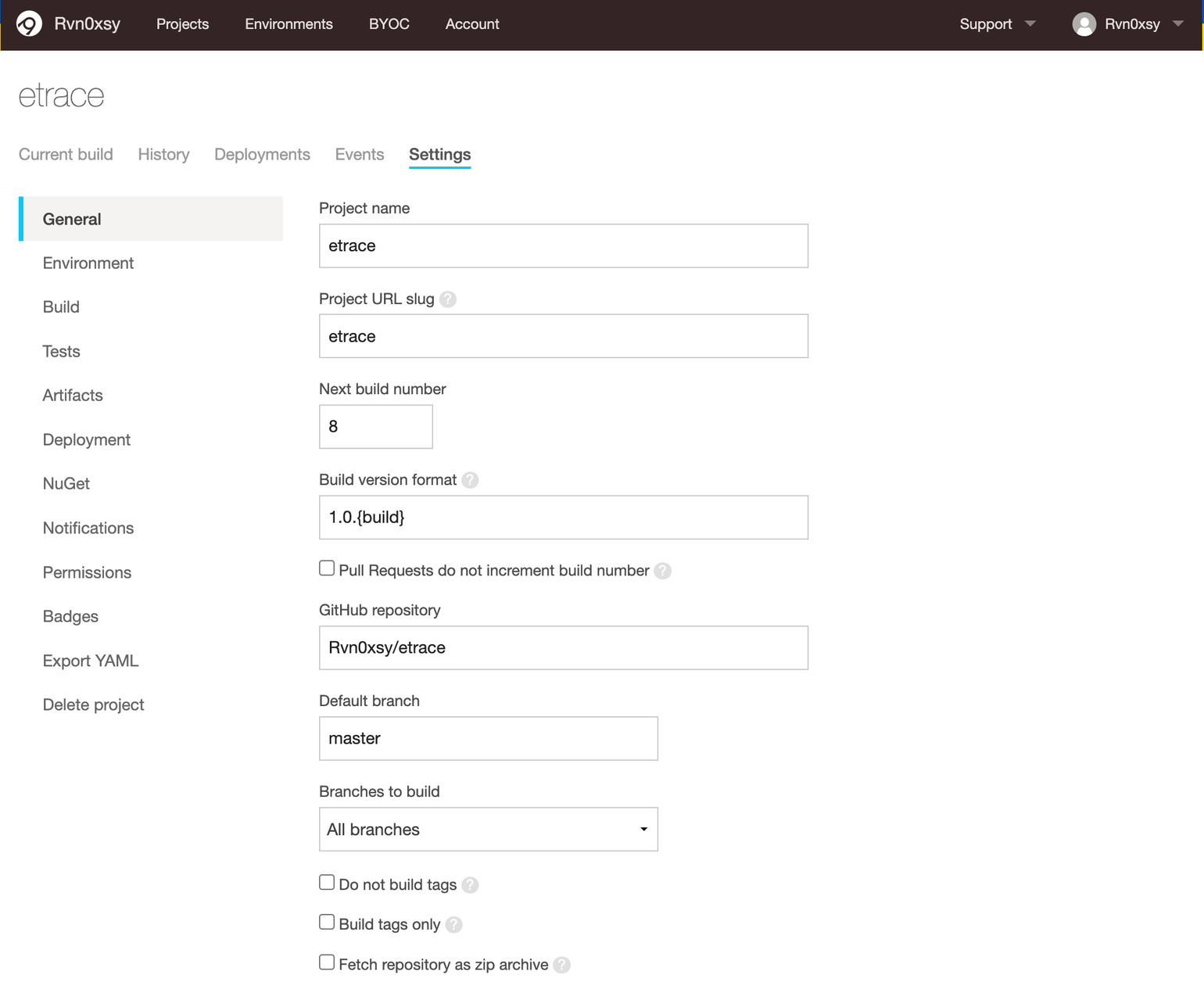This screenshot has height=982, width=1204.
Task: Go to Environment settings in sidebar
Action: click(88, 263)
